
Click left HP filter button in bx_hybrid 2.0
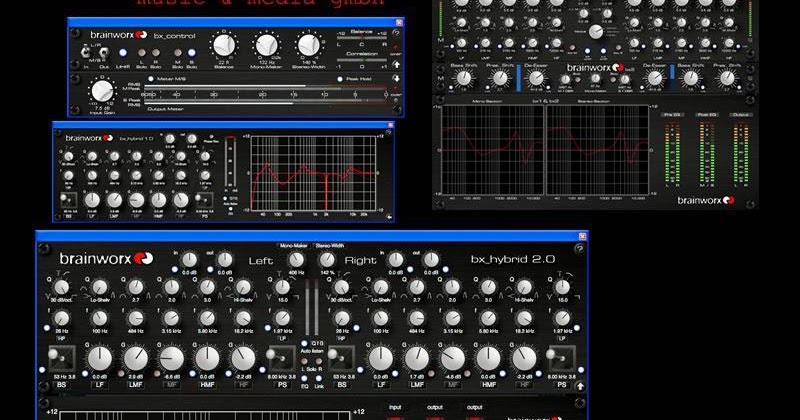tap(61, 338)
